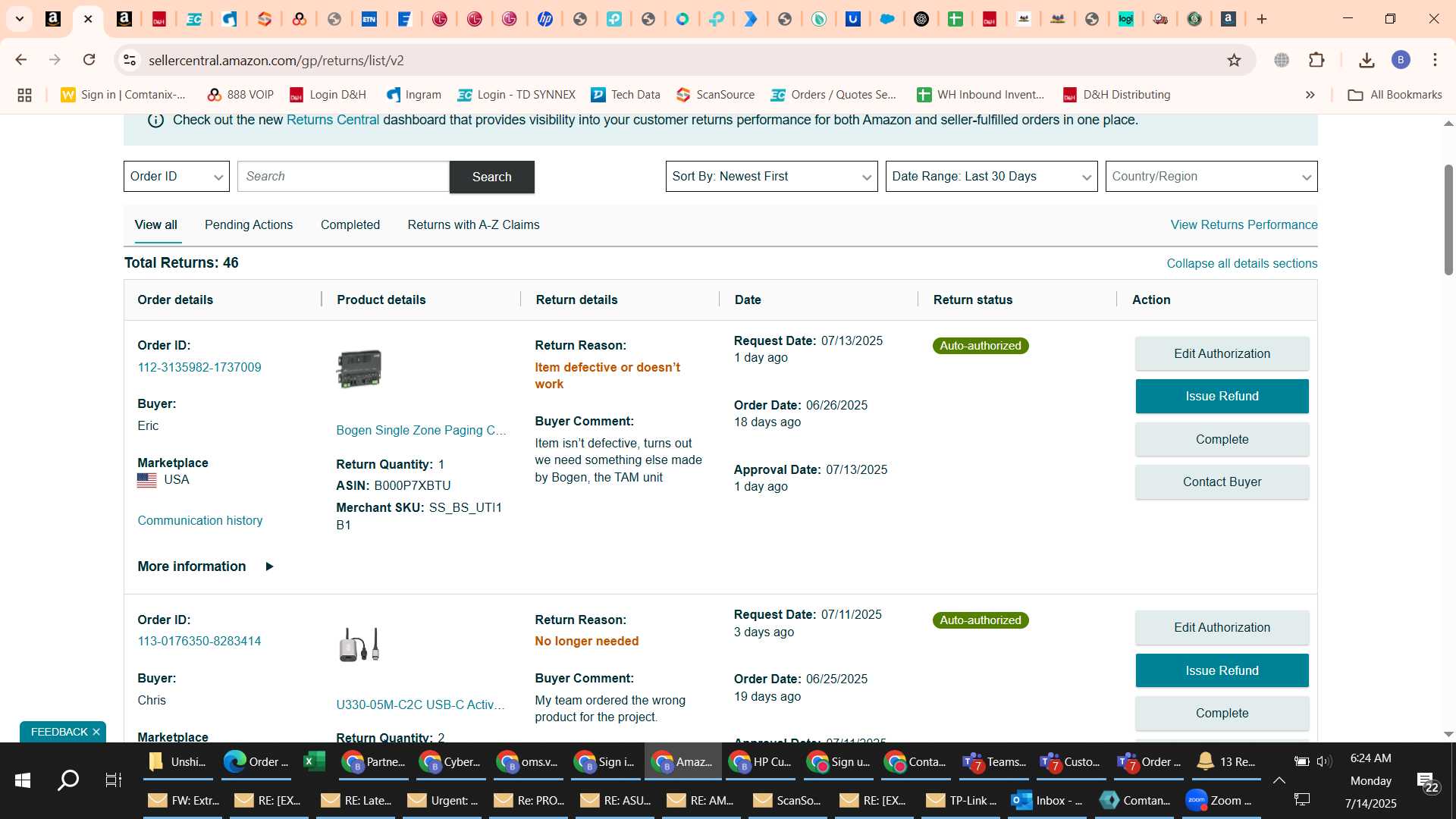Close the FEEDBACK widget
The image size is (1456, 819).
point(96,733)
